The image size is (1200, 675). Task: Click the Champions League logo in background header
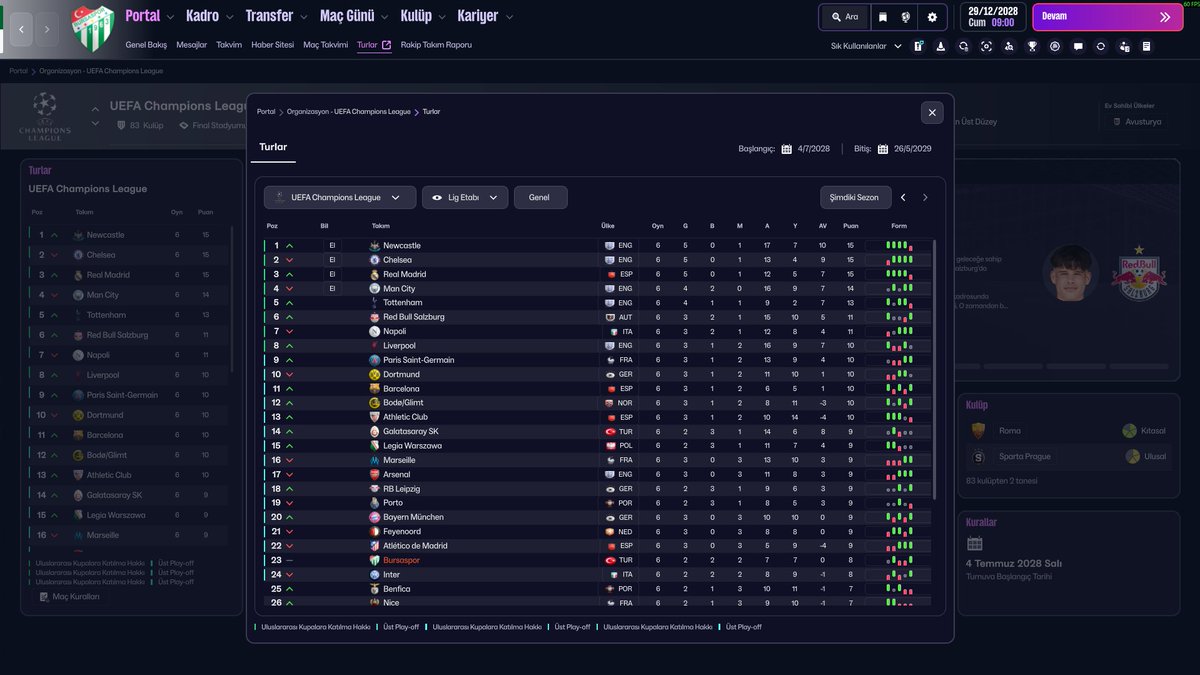[44, 116]
